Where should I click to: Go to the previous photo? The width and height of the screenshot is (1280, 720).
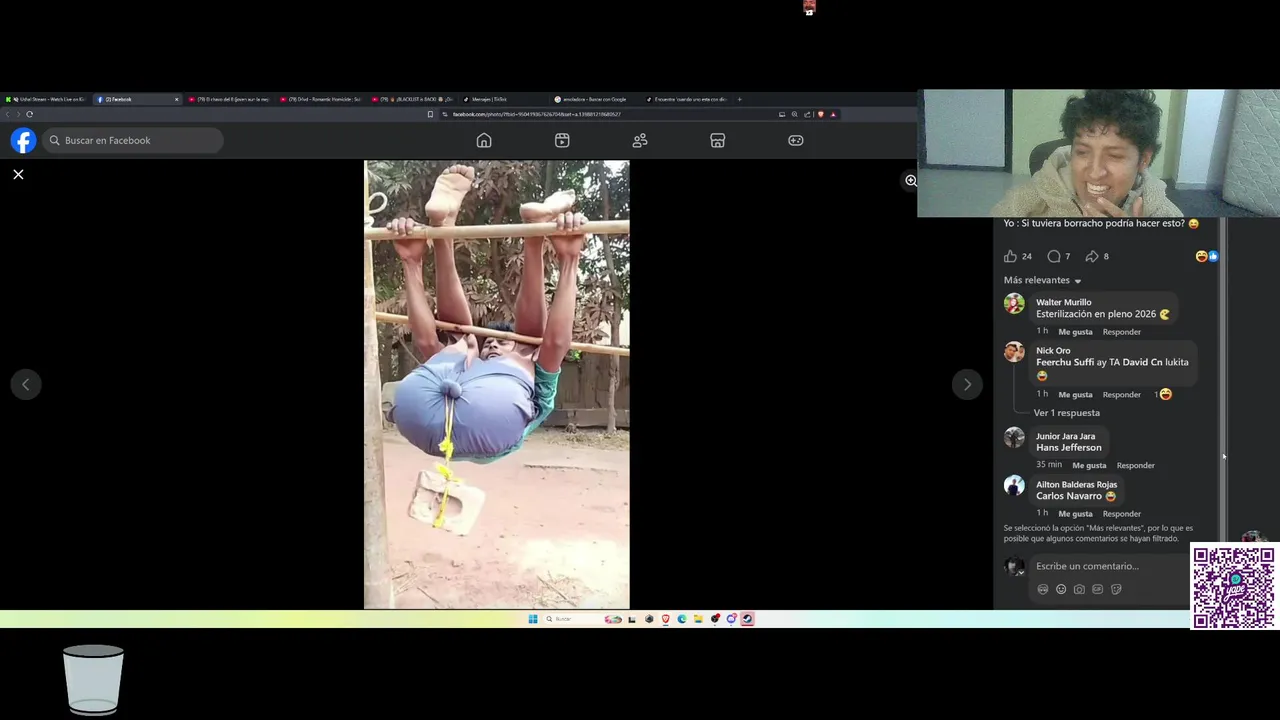(x=26, y=384)
